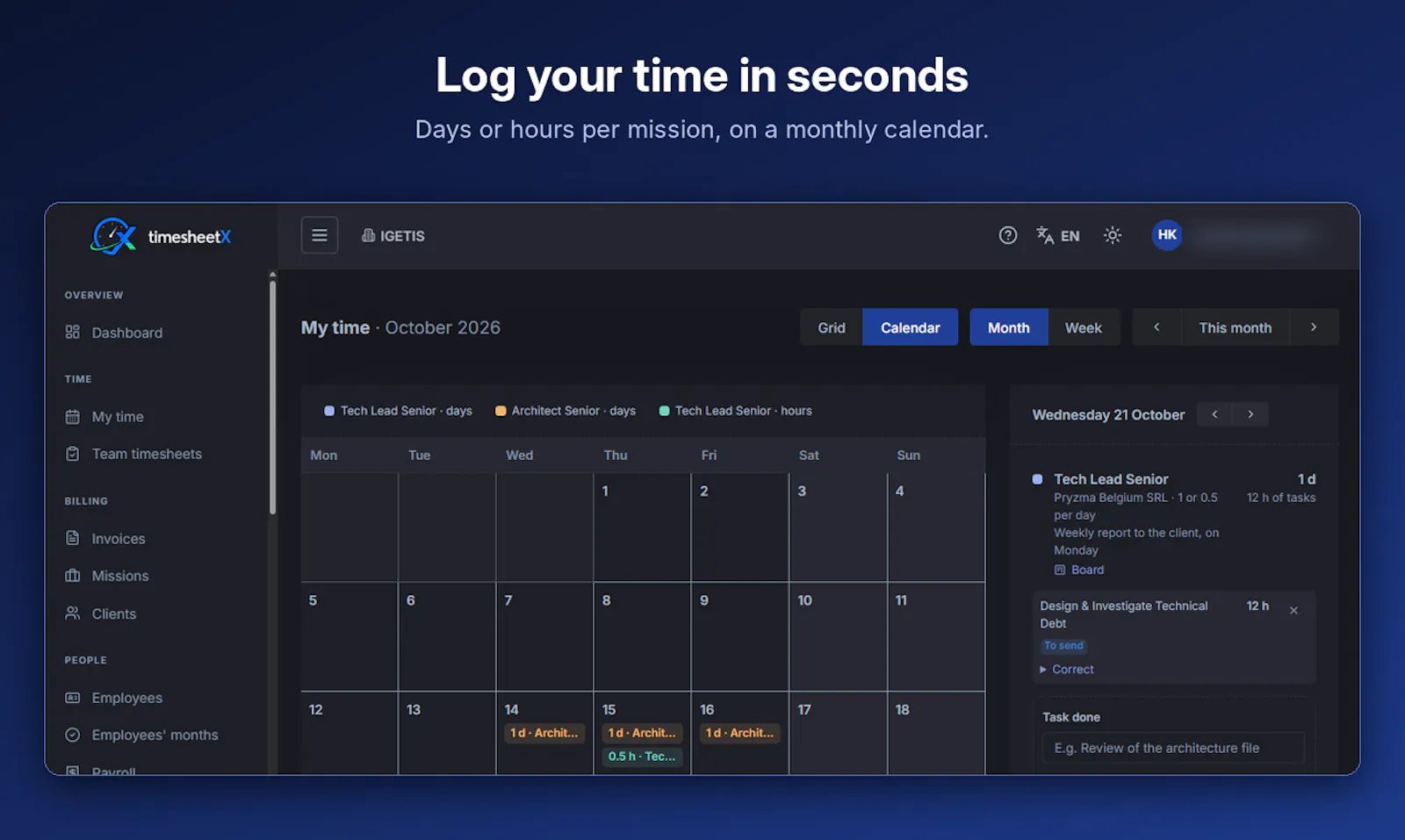Open Employees' months in the sidebar
The width and height of the screenshot is (1405, 840).
click(x=141, y=735)
